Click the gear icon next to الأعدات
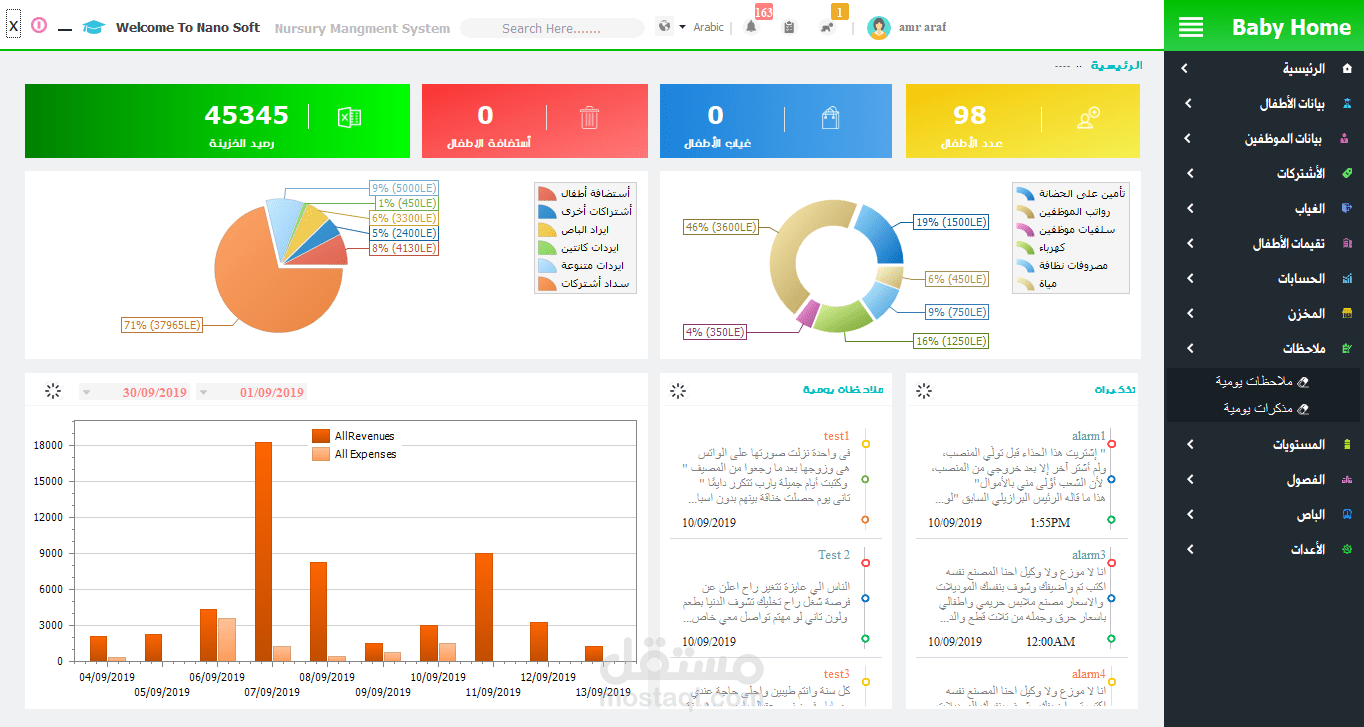Screen dimensions: 1364x727 pos(1346,549)
